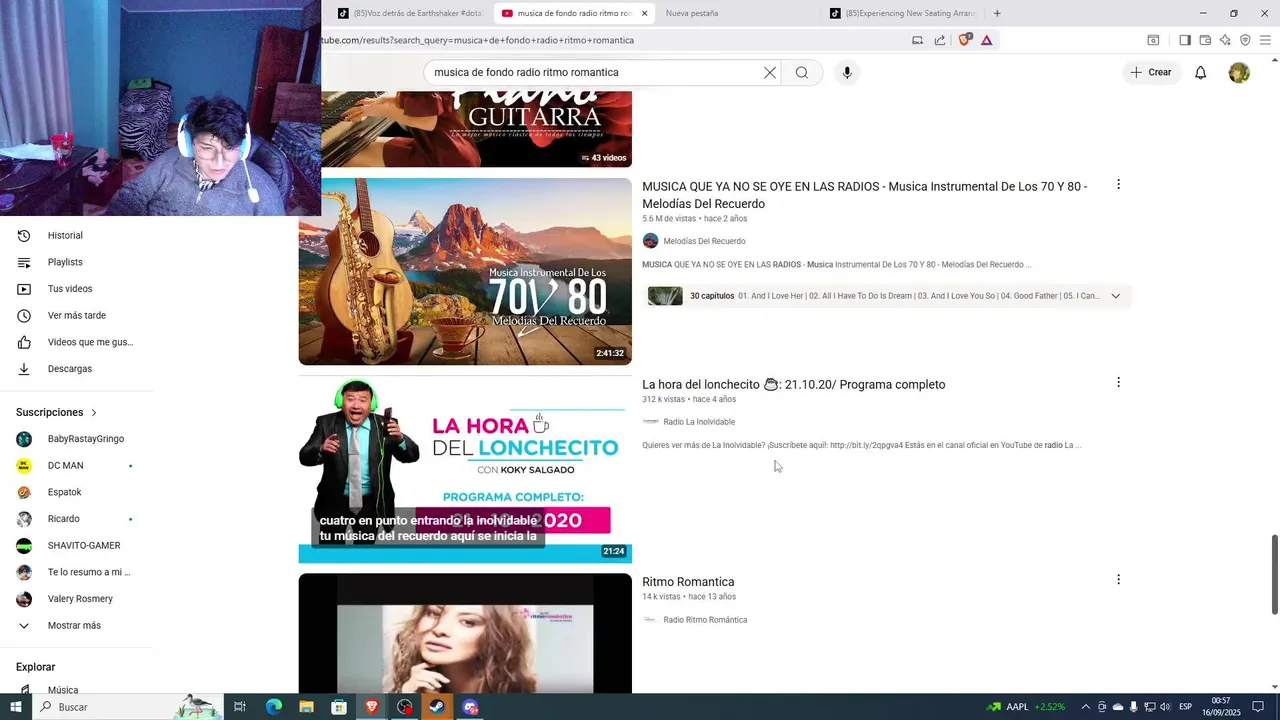This screenshot has height=720, width=1280.
Task: Close the musica de fondo radio tab
Action: click(644, 13)
